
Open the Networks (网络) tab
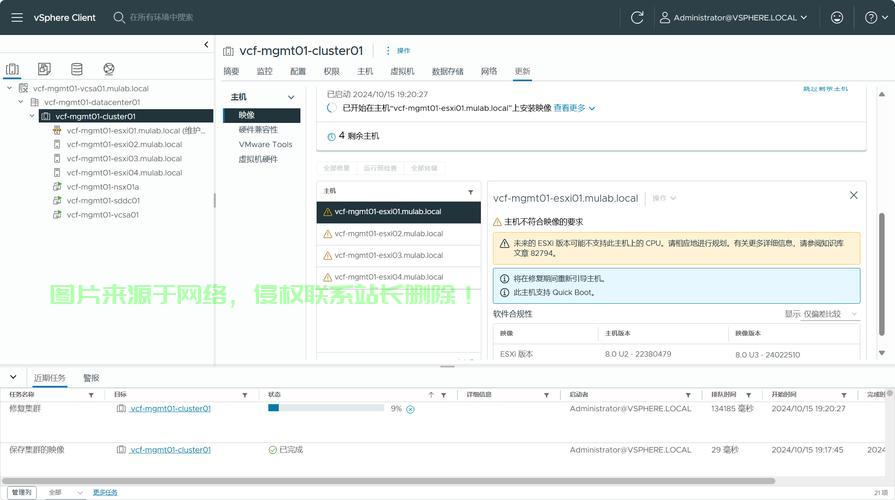point(489,71)
